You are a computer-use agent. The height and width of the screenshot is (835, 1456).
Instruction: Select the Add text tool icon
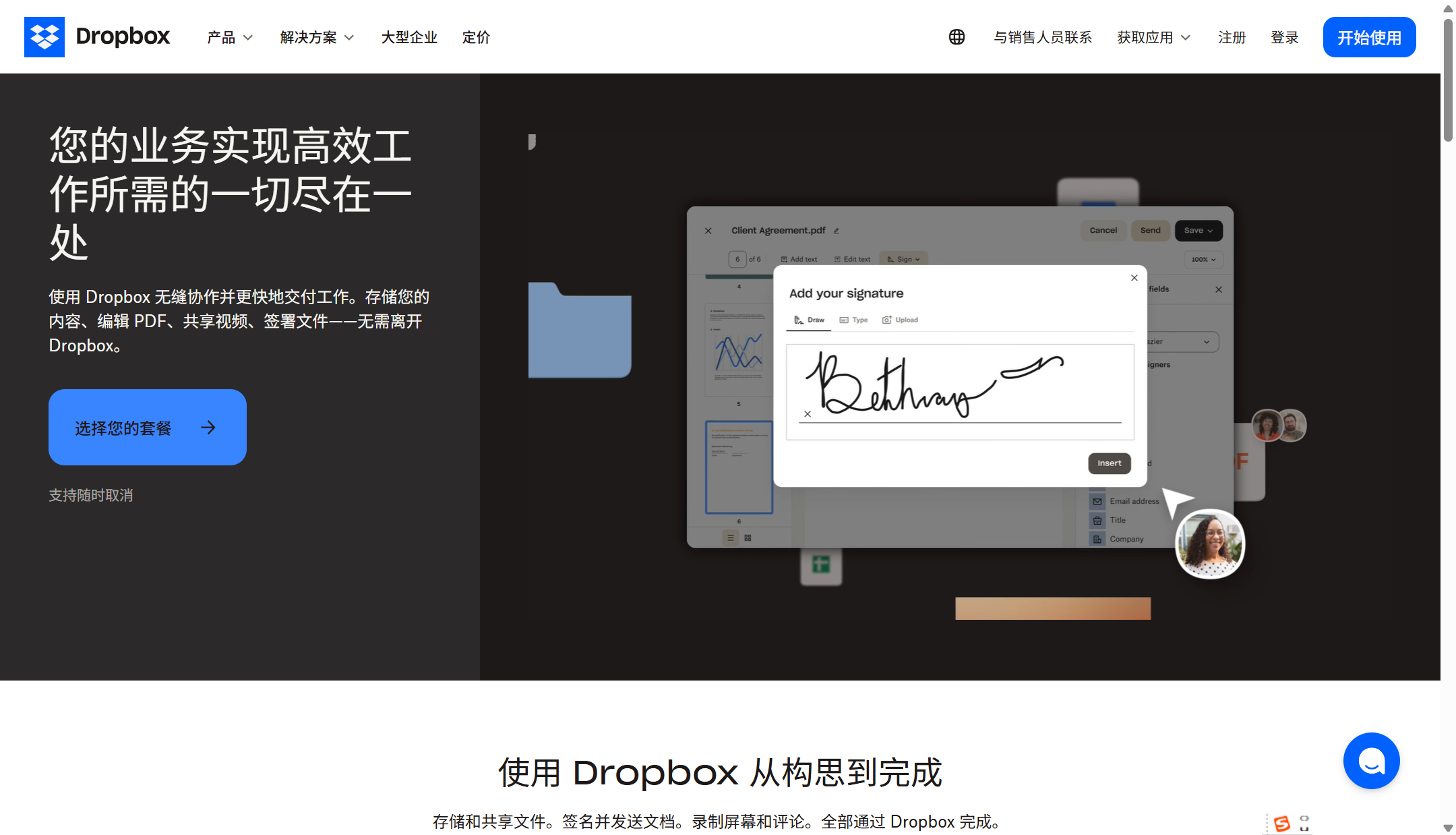point(785,259)
